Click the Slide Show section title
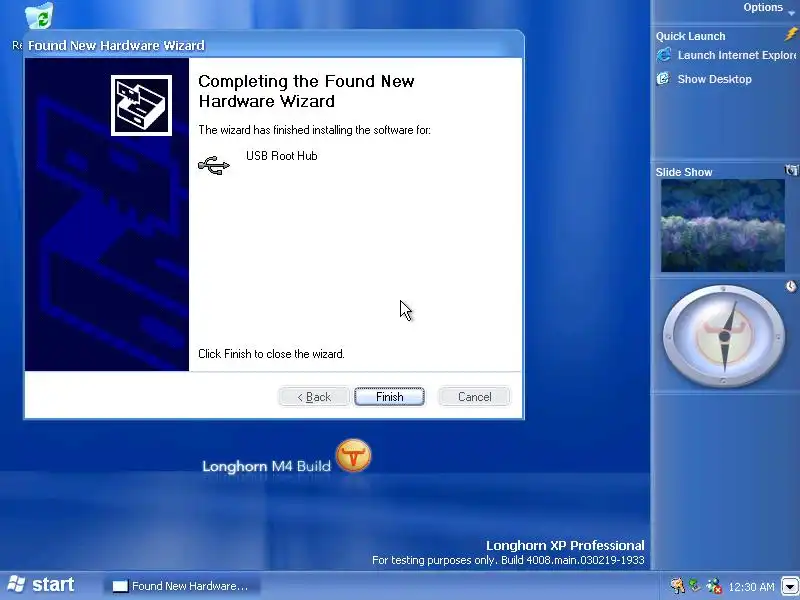Screen dimensions: 800x600 684,172
